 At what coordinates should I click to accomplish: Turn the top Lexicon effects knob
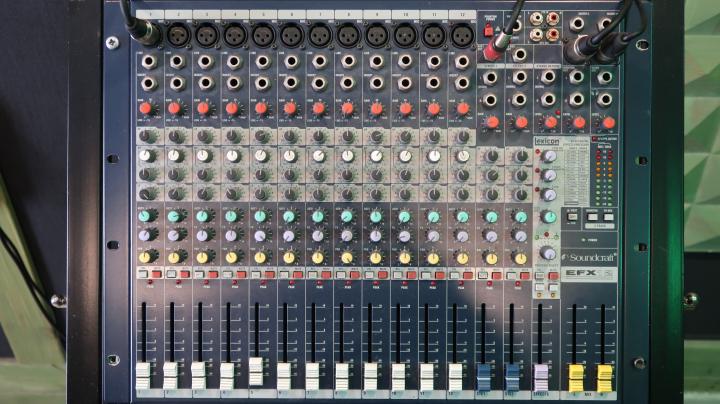(x=549, y=156)
